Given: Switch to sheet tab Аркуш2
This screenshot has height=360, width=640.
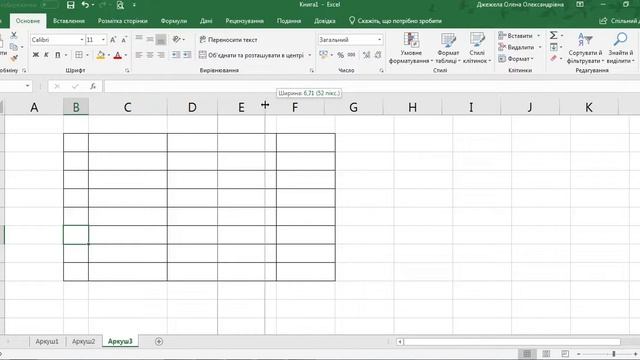Looking at the screenshot, I should (x=83, y=341).
